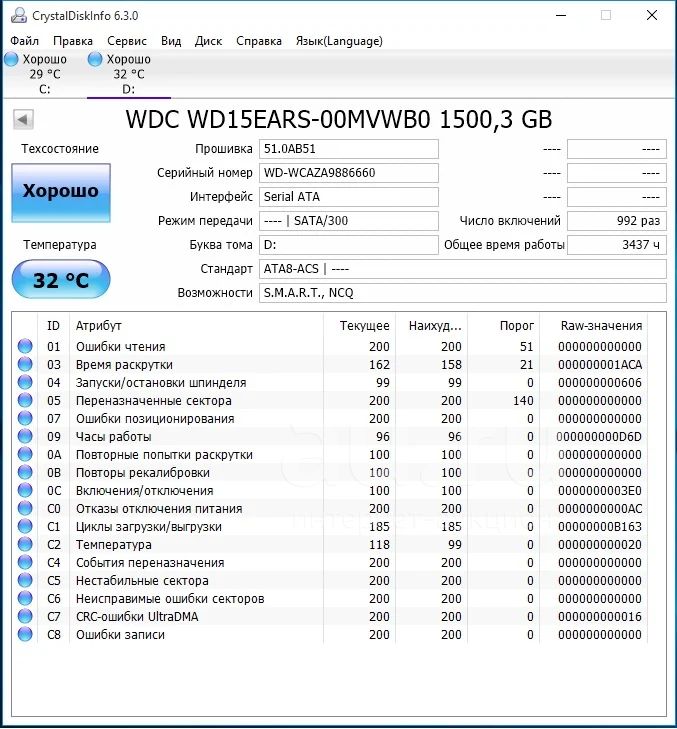The height and width of the screenshot is (729, 677).
Task: Click the previous disk arrow button
Action: pyautogui.click(x=23, y=119)
